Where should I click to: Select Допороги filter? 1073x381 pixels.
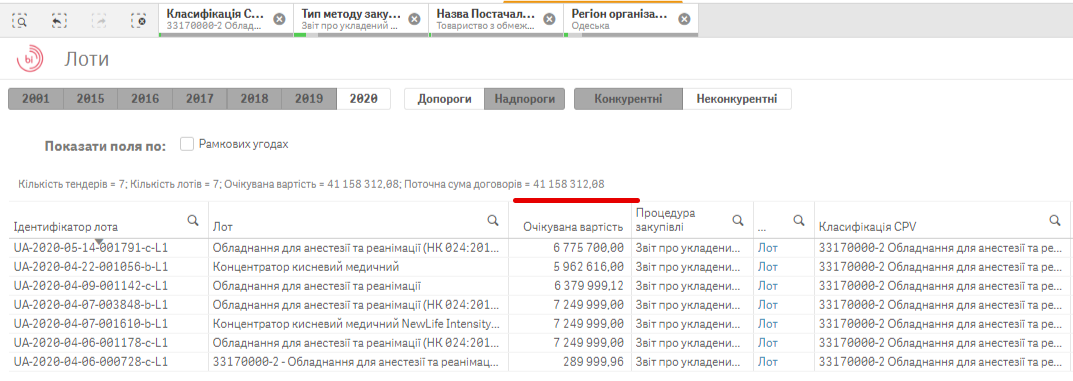click(444, 99)
